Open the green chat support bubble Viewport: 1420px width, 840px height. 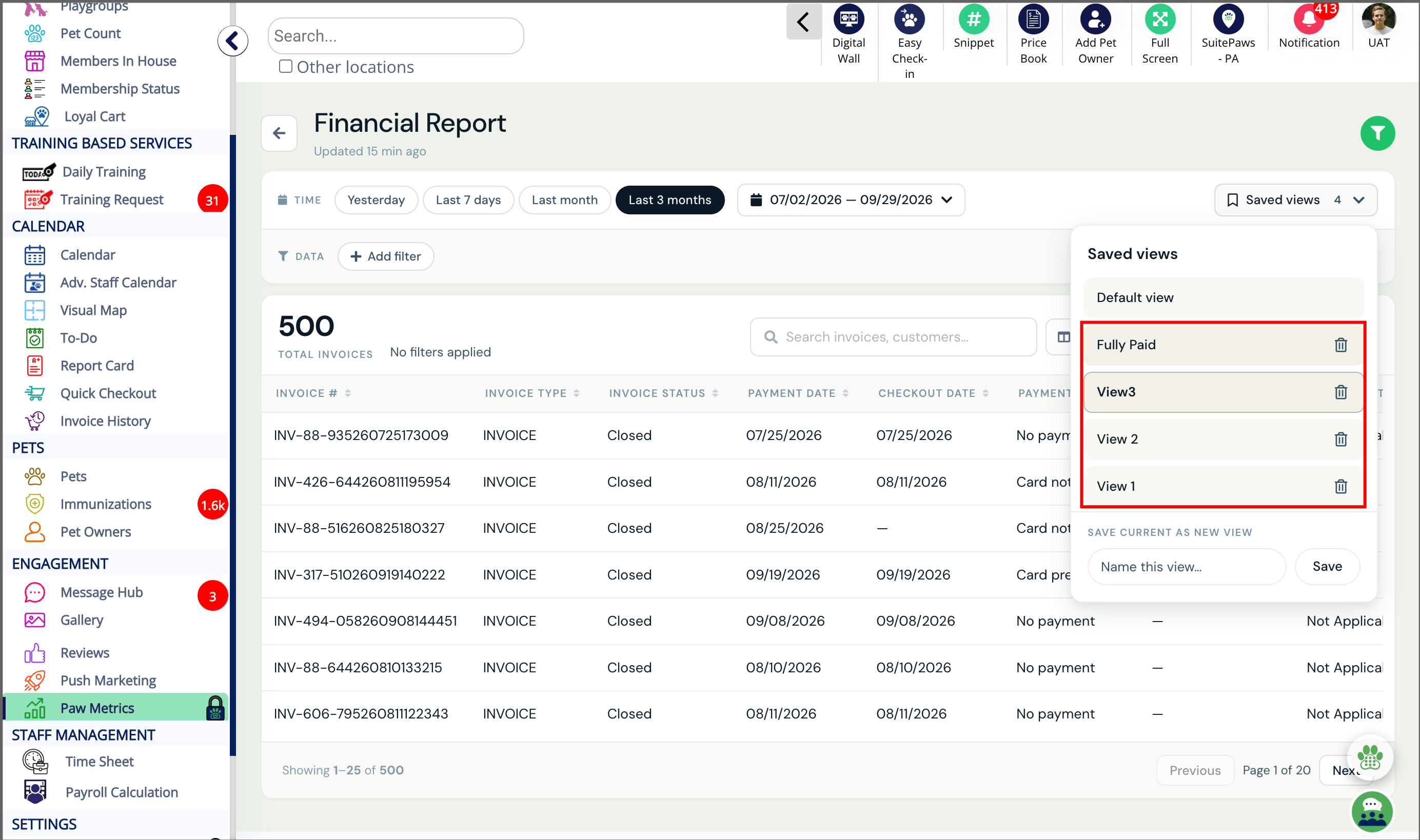coord(1371,812)
